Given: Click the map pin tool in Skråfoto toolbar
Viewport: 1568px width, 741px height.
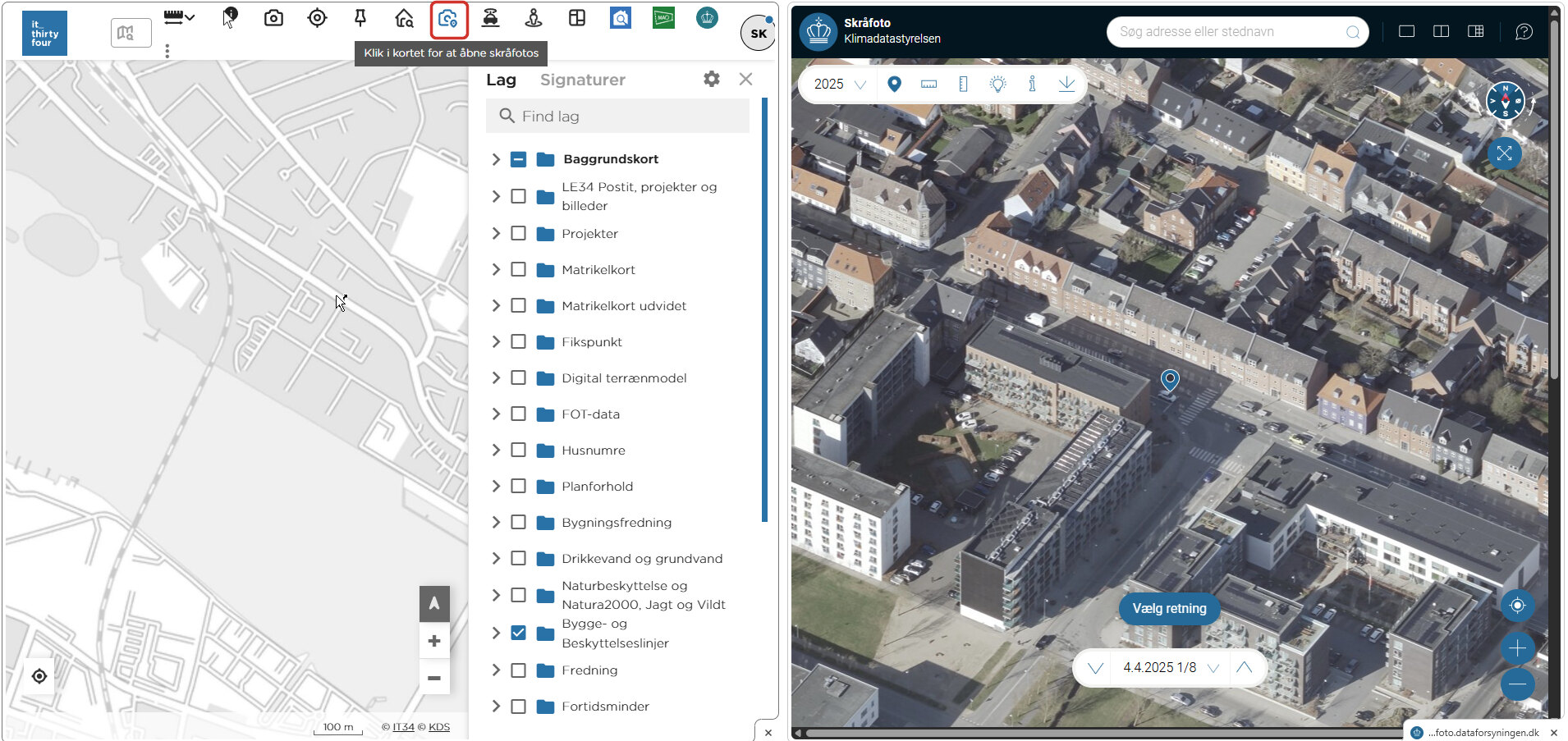Looking at the screenshot, I should pos(895,84).
